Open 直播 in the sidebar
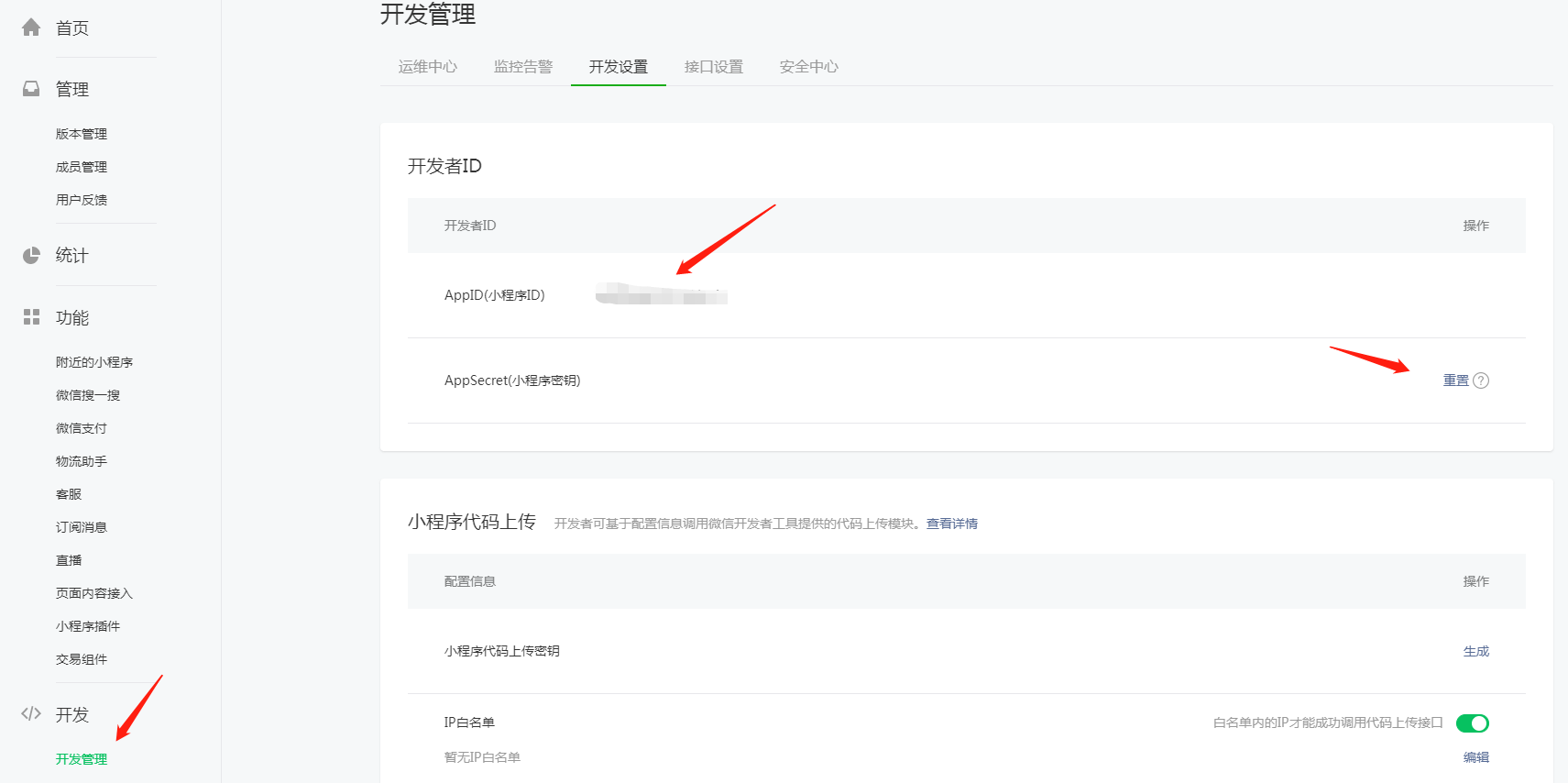Screen dimensions: 1568x783 tap(69, 560)
